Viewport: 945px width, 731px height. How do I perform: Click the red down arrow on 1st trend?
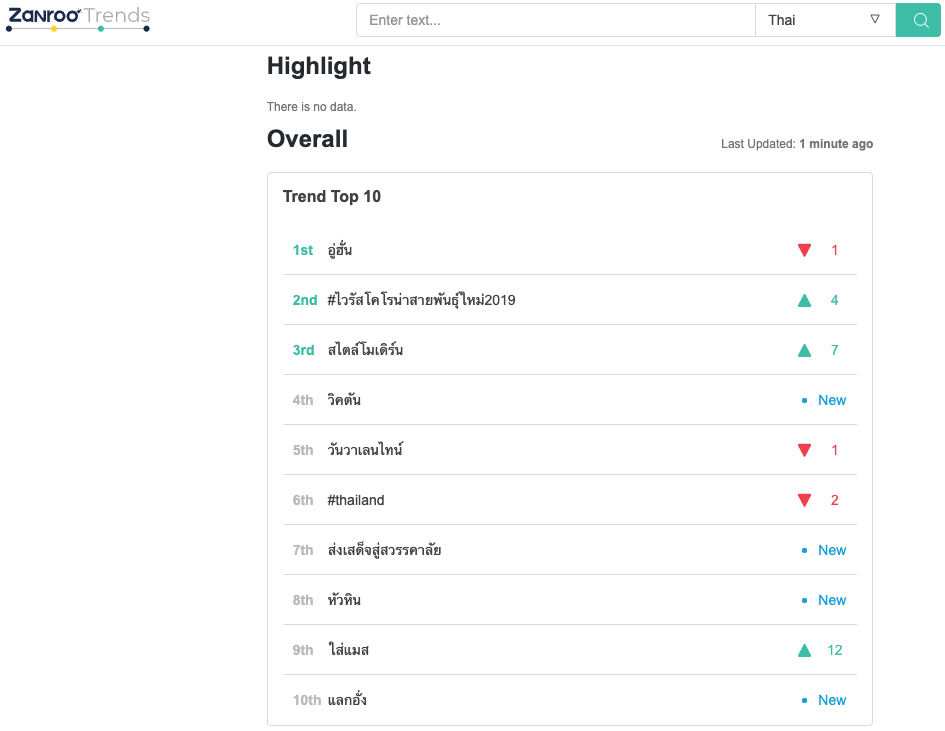[x=804, y=250]
